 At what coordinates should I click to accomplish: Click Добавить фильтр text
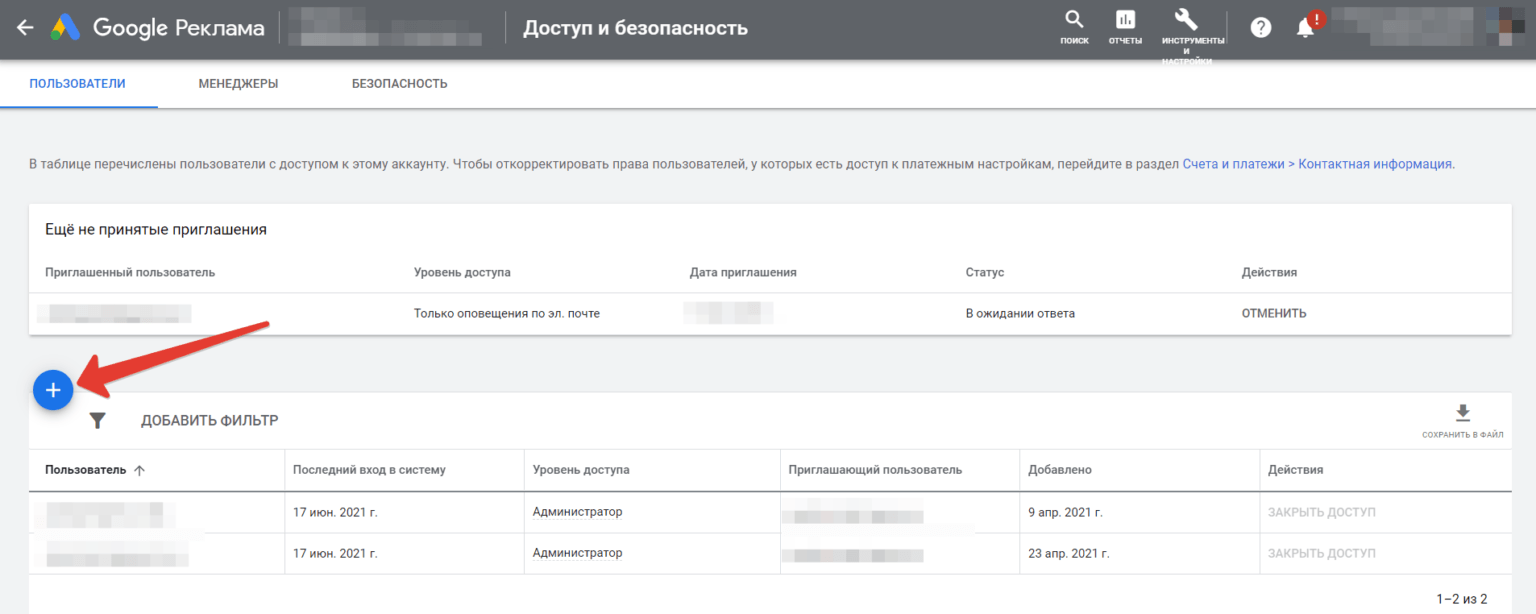pyautogui.click(x=209, y=421)
